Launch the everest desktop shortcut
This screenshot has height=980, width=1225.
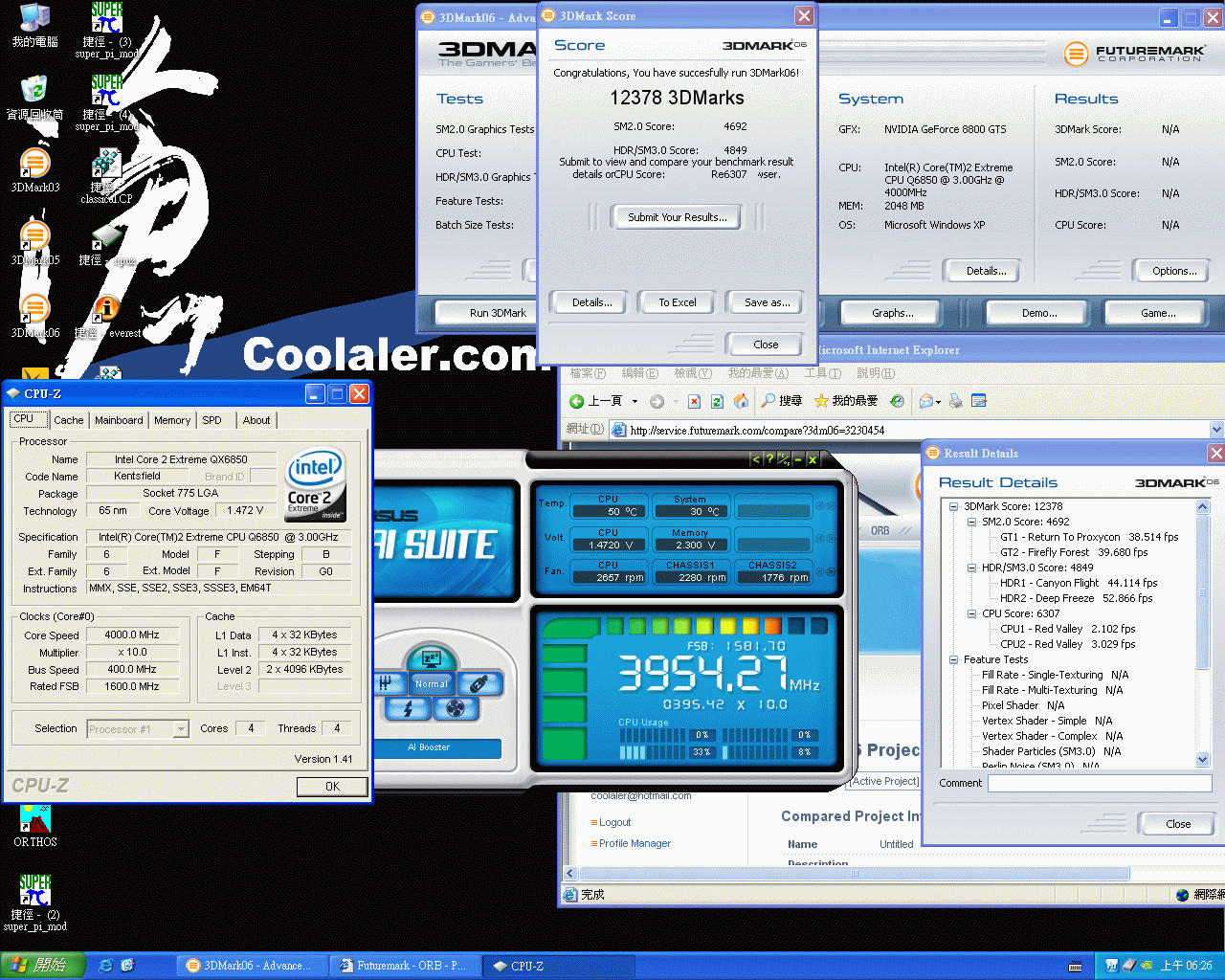pos(108,316)
